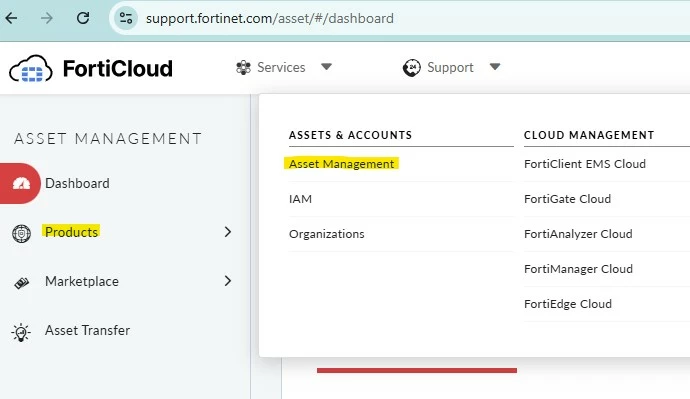Screen dimensions: 690x399
Task: Open Products in the sidebar
Action: click(71, 232)
